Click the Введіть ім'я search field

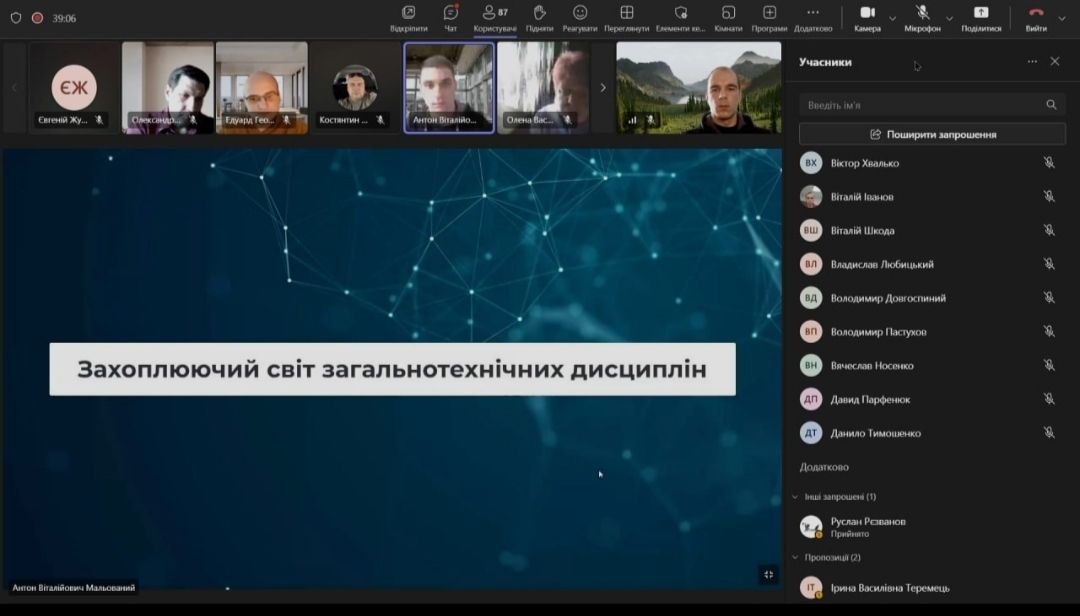(x=920, y=105)
